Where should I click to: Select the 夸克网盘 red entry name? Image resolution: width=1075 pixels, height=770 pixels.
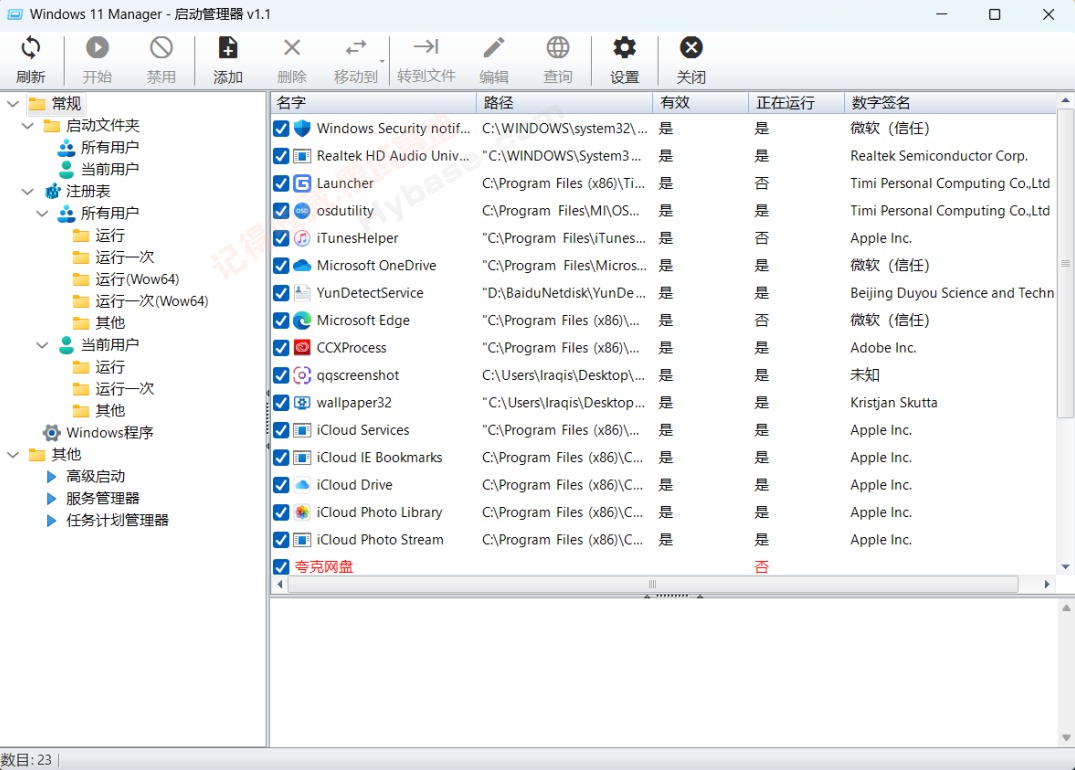pos(324,566)
